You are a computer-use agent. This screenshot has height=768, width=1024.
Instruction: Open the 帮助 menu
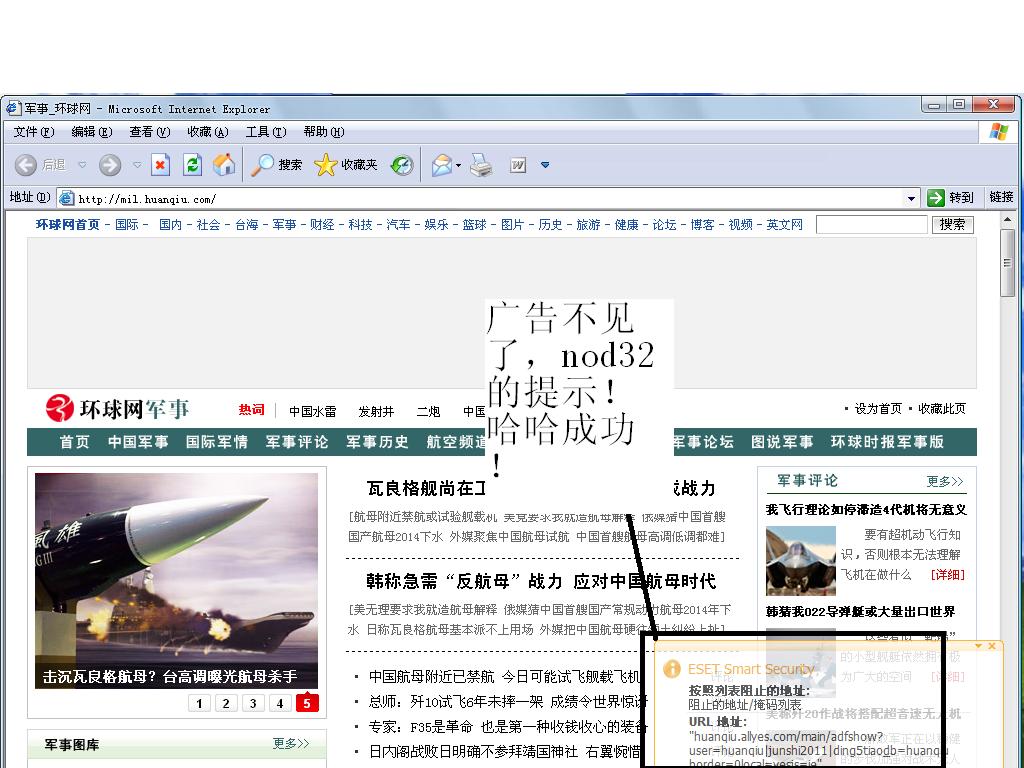pos(324,132)
